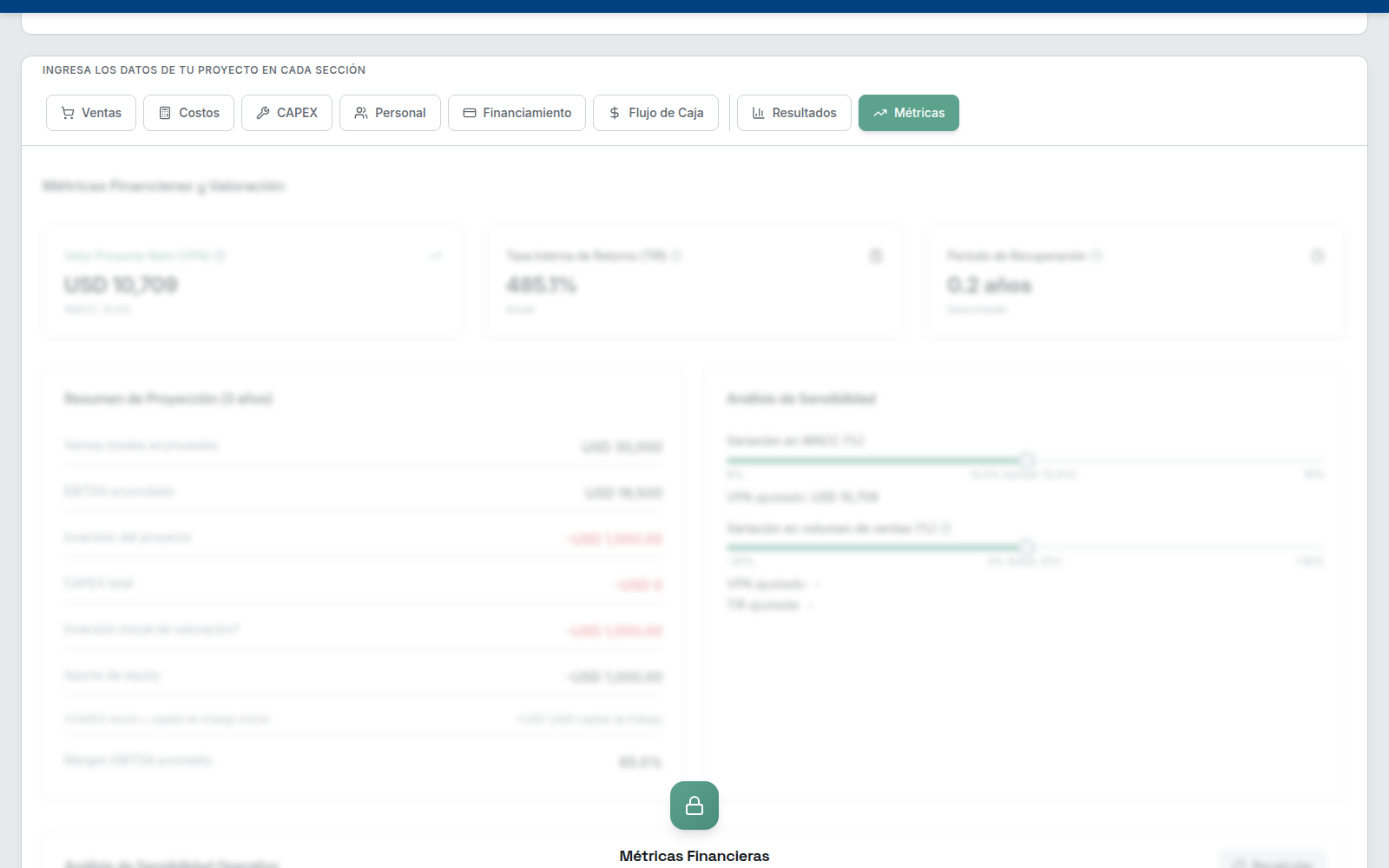Open the Financiamiento tab

click(x=517, y=113)
